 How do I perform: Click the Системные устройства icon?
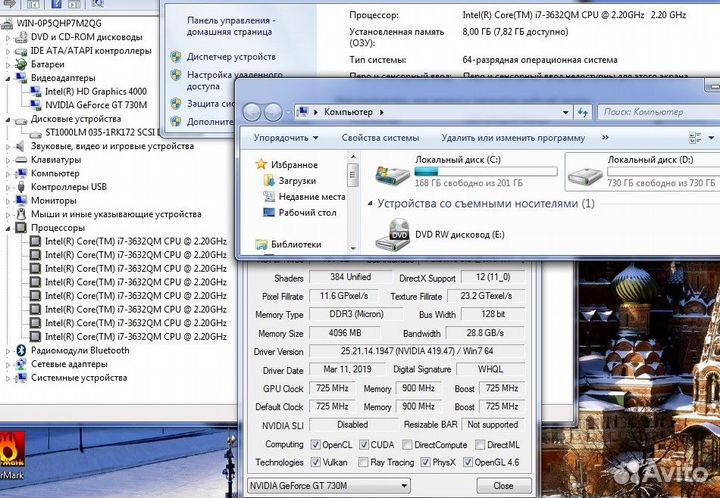pos(21,378)
